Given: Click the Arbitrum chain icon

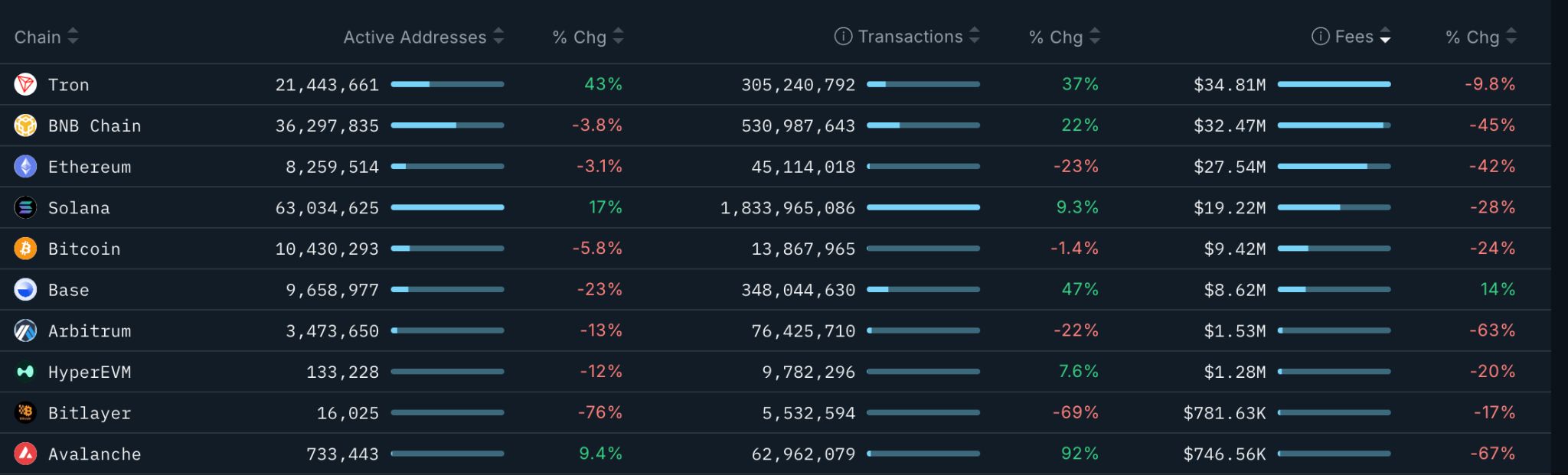Looking at the screenshot, I should [26, 330].
